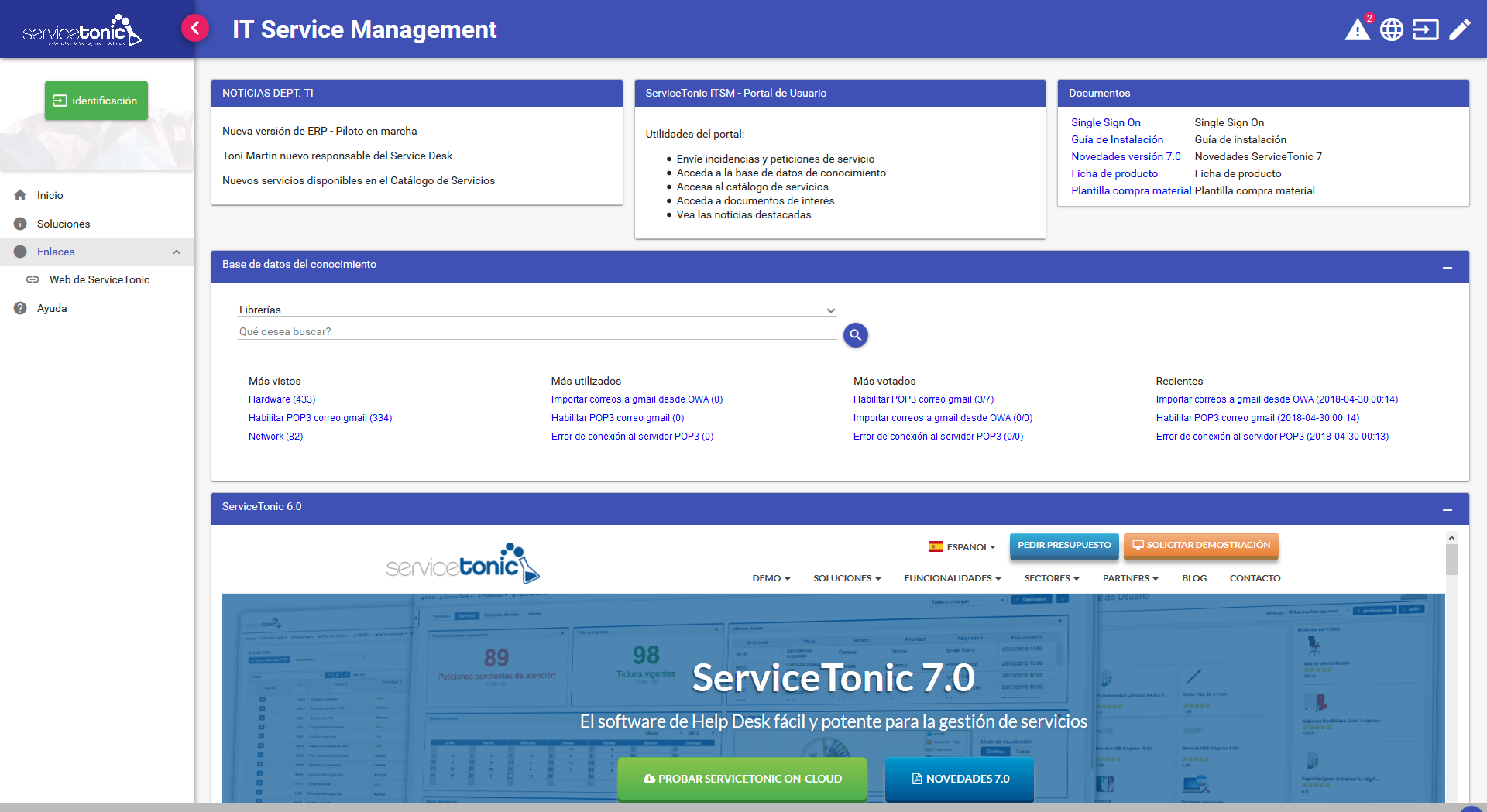Collapse sidebar with red back arrow
The image size is (1487, 812).
(195, 29)
